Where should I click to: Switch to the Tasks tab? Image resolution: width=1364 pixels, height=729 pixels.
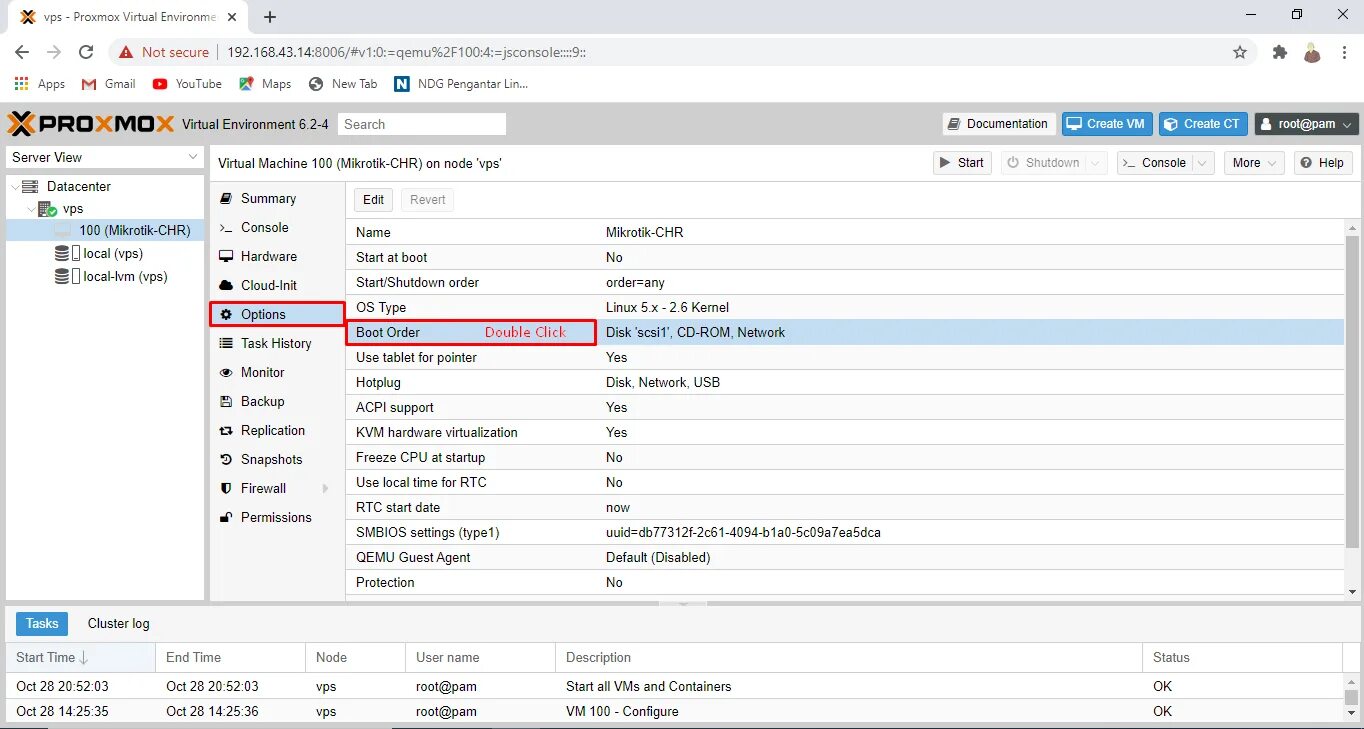pos(42,623)
